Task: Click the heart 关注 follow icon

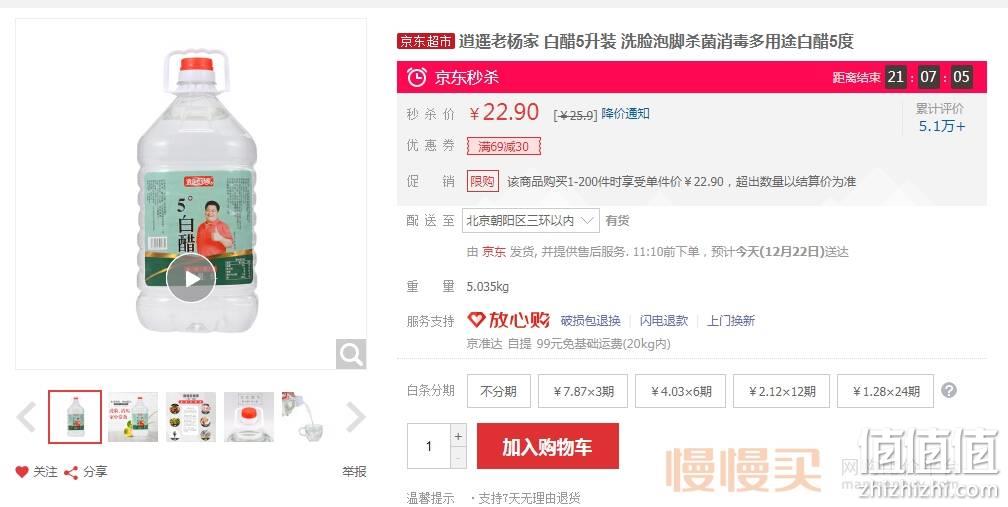Action: pyautogui.click(x=22, y=472)
